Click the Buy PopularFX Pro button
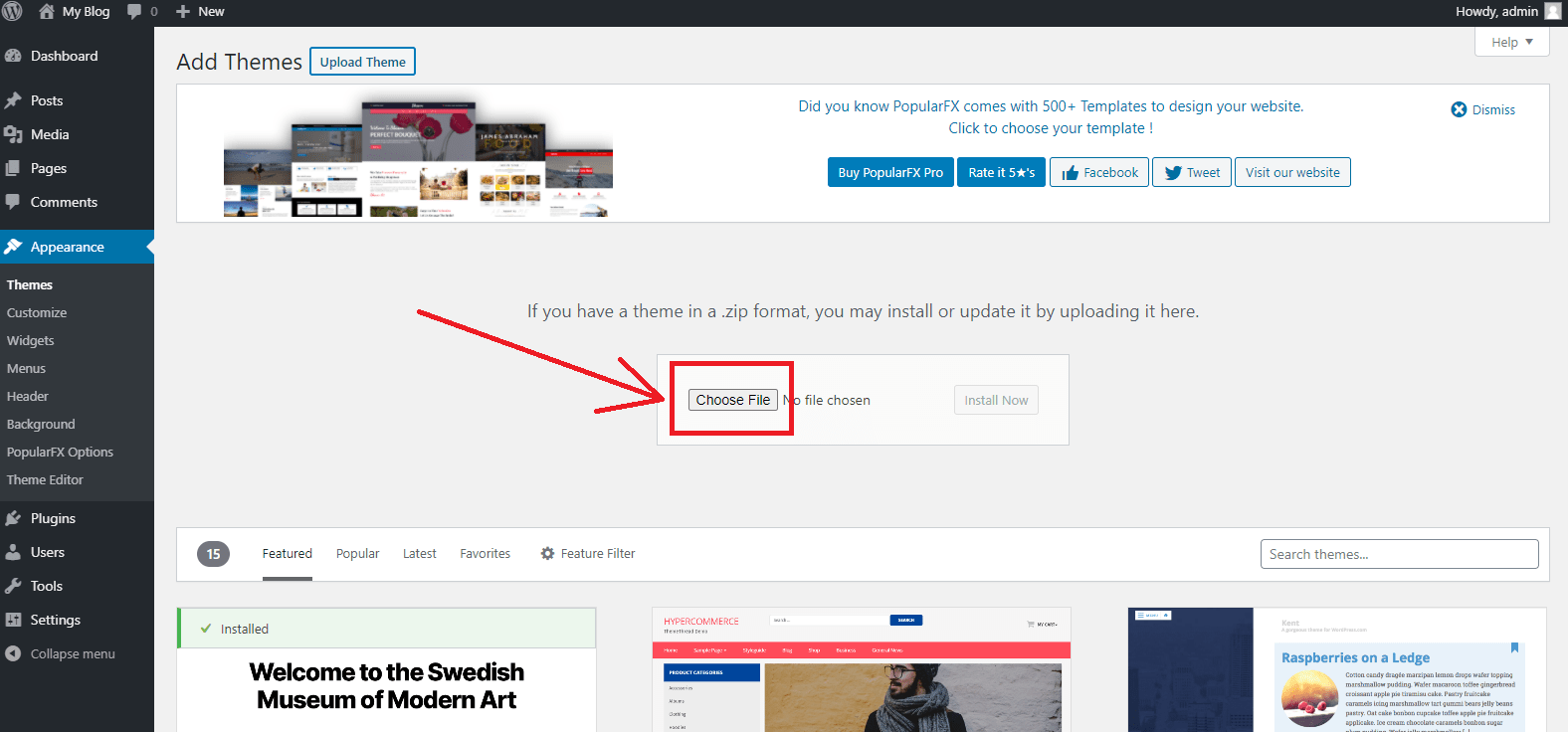 [x=889, y=172]
